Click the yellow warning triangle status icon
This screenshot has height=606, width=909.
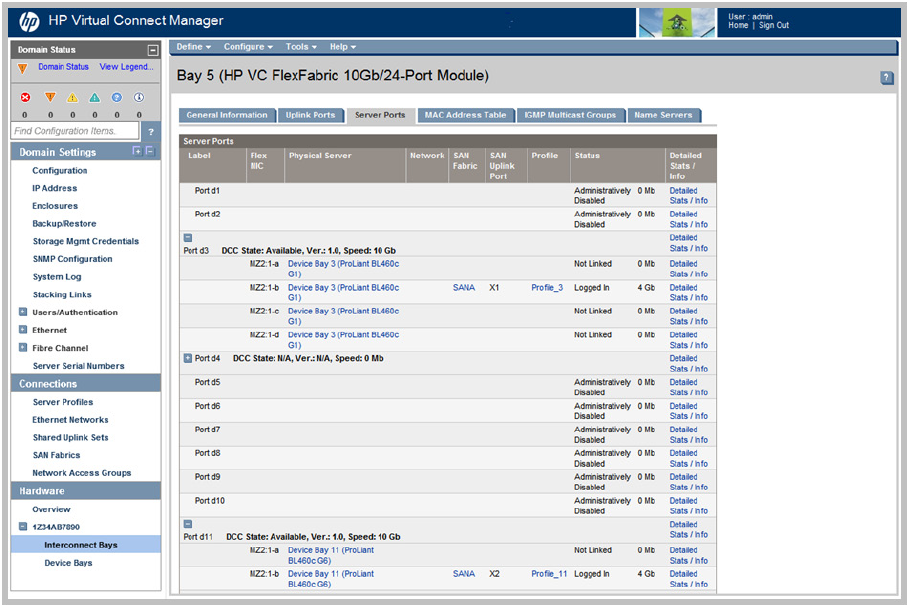click(72, 97)
